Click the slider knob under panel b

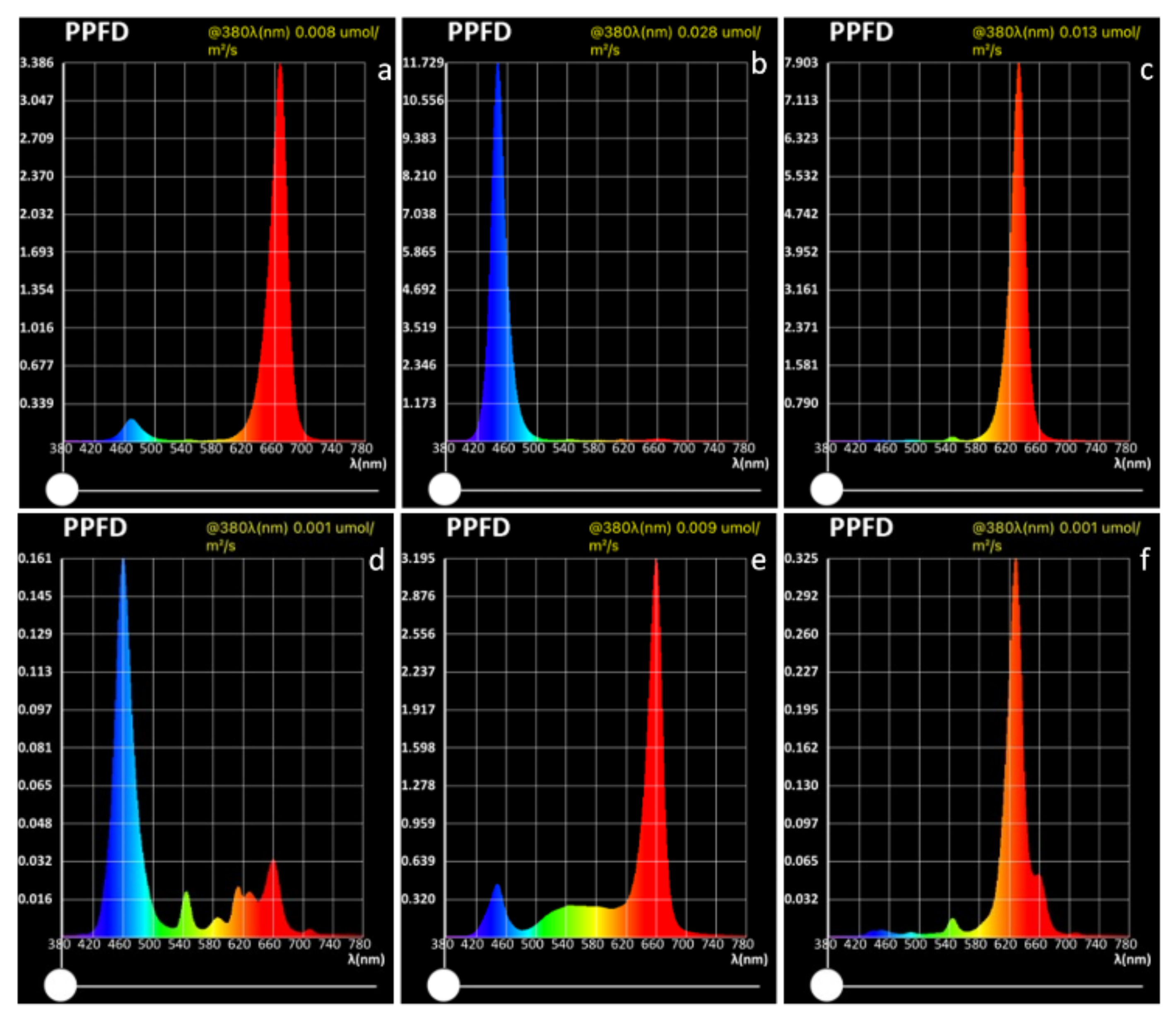tap(444, 489)
